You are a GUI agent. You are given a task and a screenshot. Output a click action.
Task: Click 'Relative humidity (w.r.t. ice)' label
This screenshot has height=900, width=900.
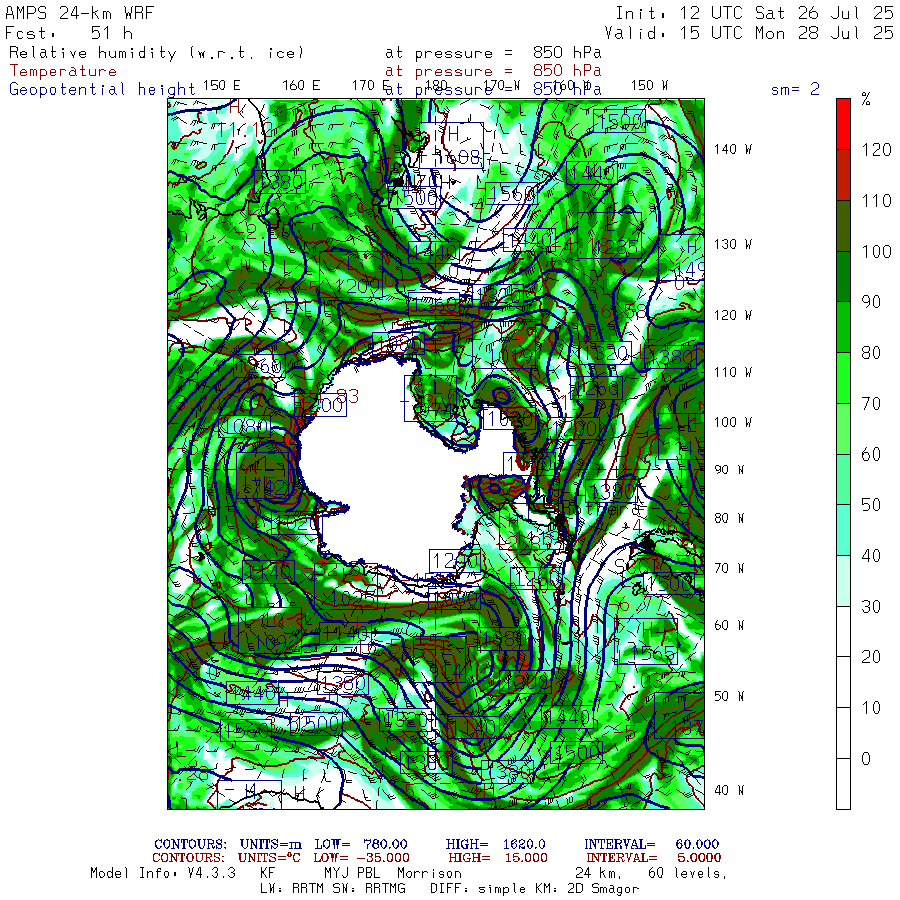pyautogui.click(x=156, y=53)
